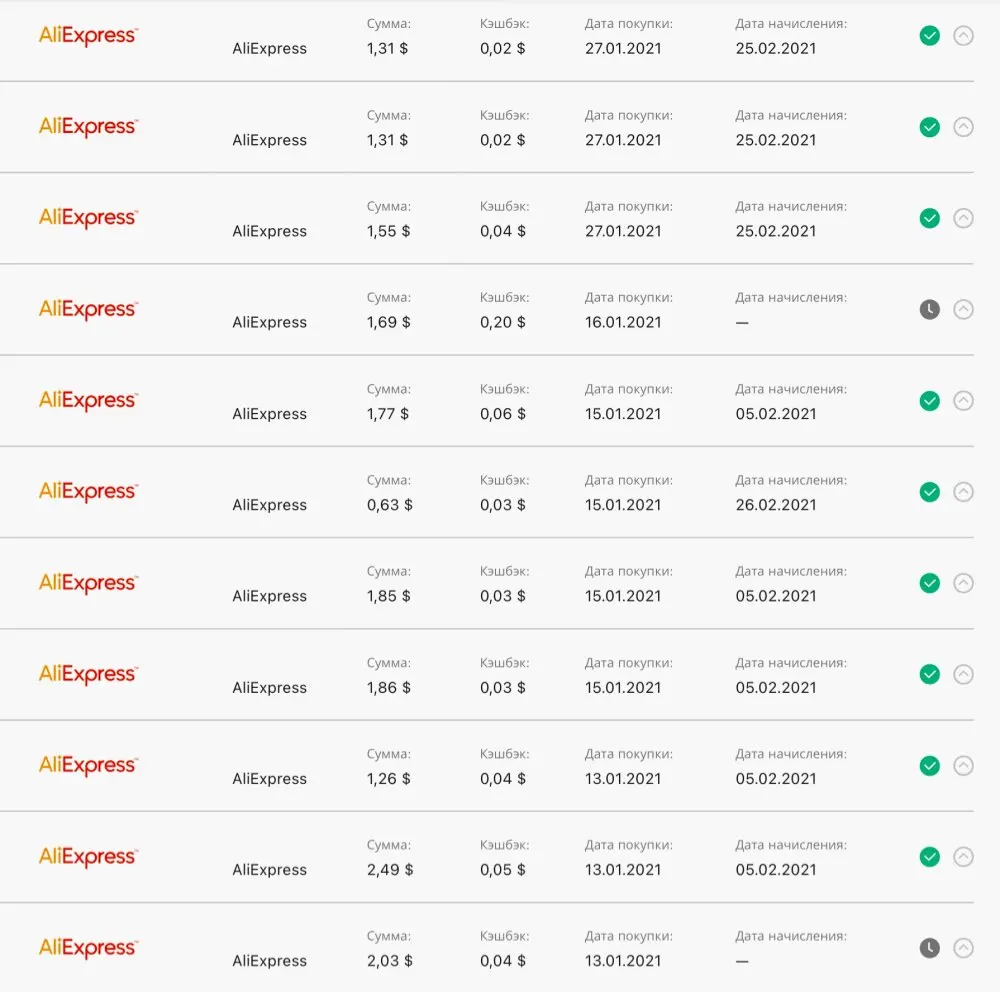Viewport: 1000px width, 992px height.
Task: Select the 0,20 $ cashback amount
Action: coord(502,322)
